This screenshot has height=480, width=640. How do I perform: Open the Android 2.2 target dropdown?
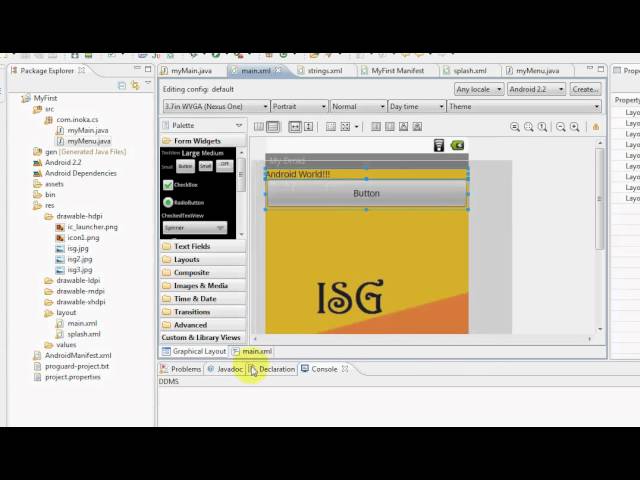click(x=536, y=89)
